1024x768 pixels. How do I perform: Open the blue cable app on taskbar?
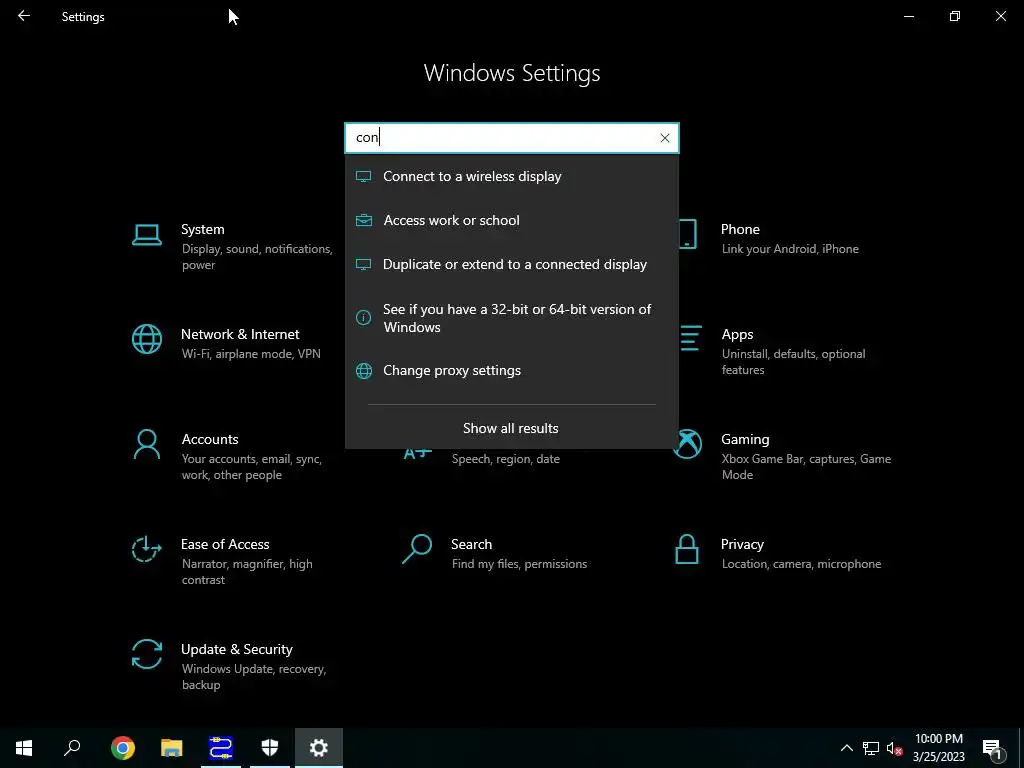click(221, 748)
